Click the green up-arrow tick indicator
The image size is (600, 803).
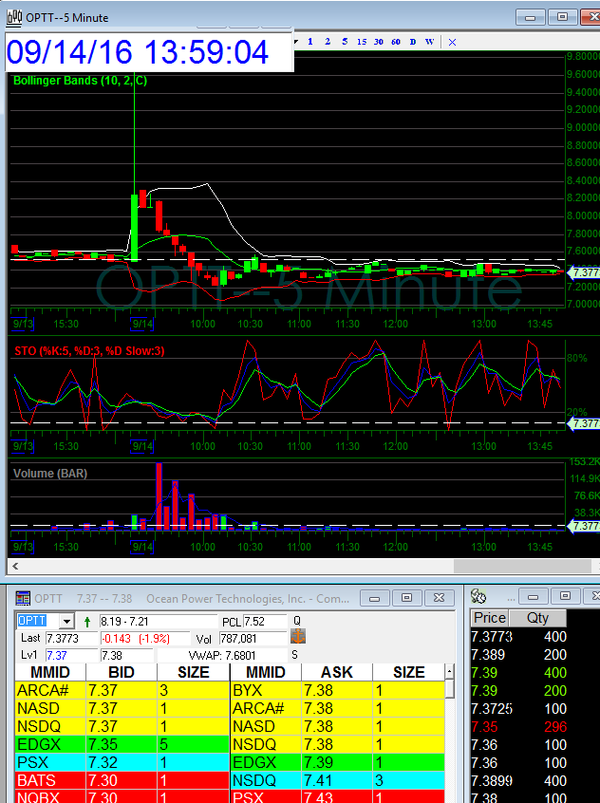point(88,621)
